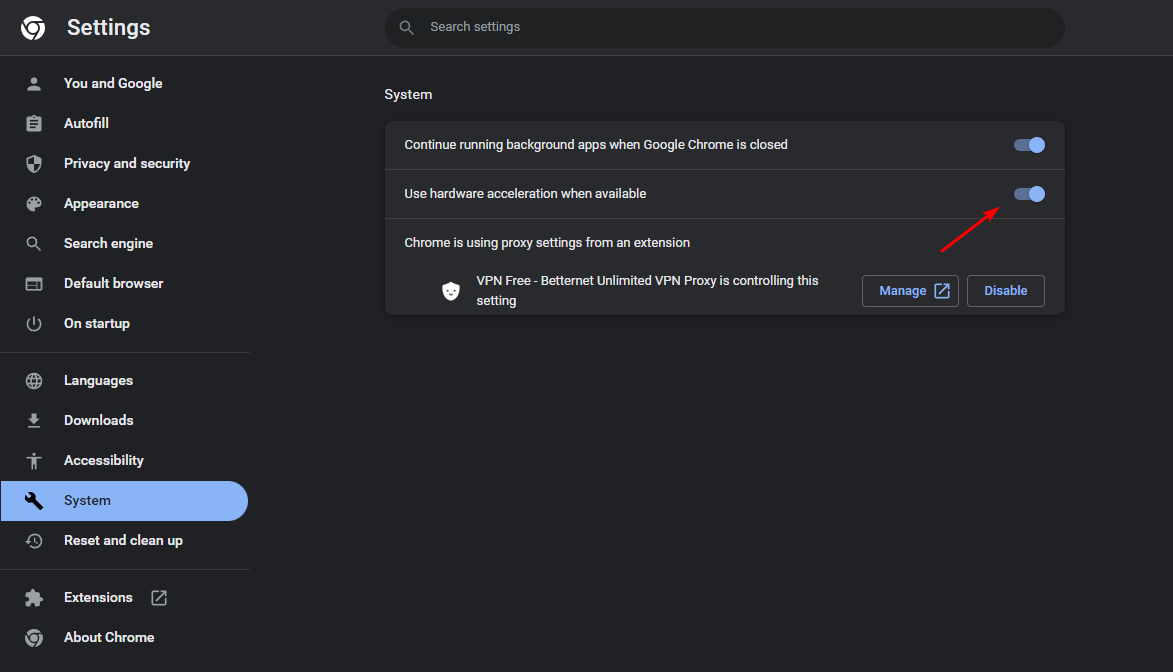
Task: Click the restore clock icon for Reset
Action: click(34, 541)
